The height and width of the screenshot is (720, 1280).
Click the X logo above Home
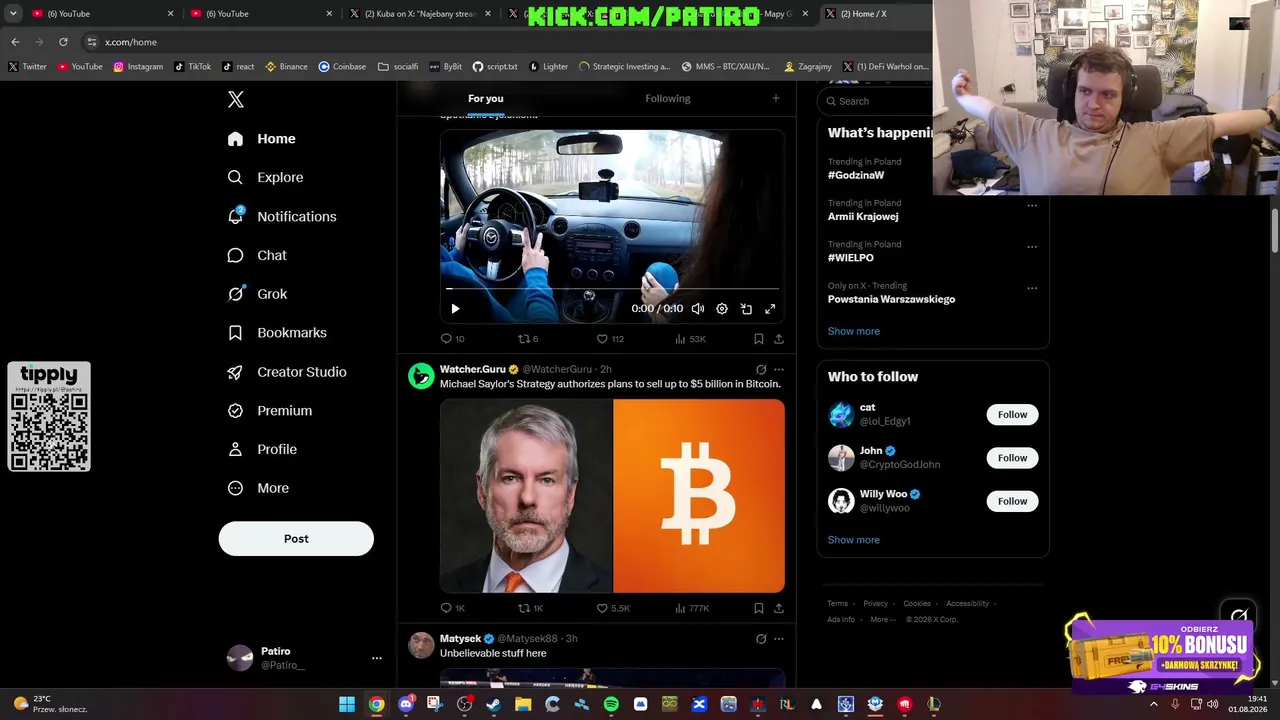(236, 99)
